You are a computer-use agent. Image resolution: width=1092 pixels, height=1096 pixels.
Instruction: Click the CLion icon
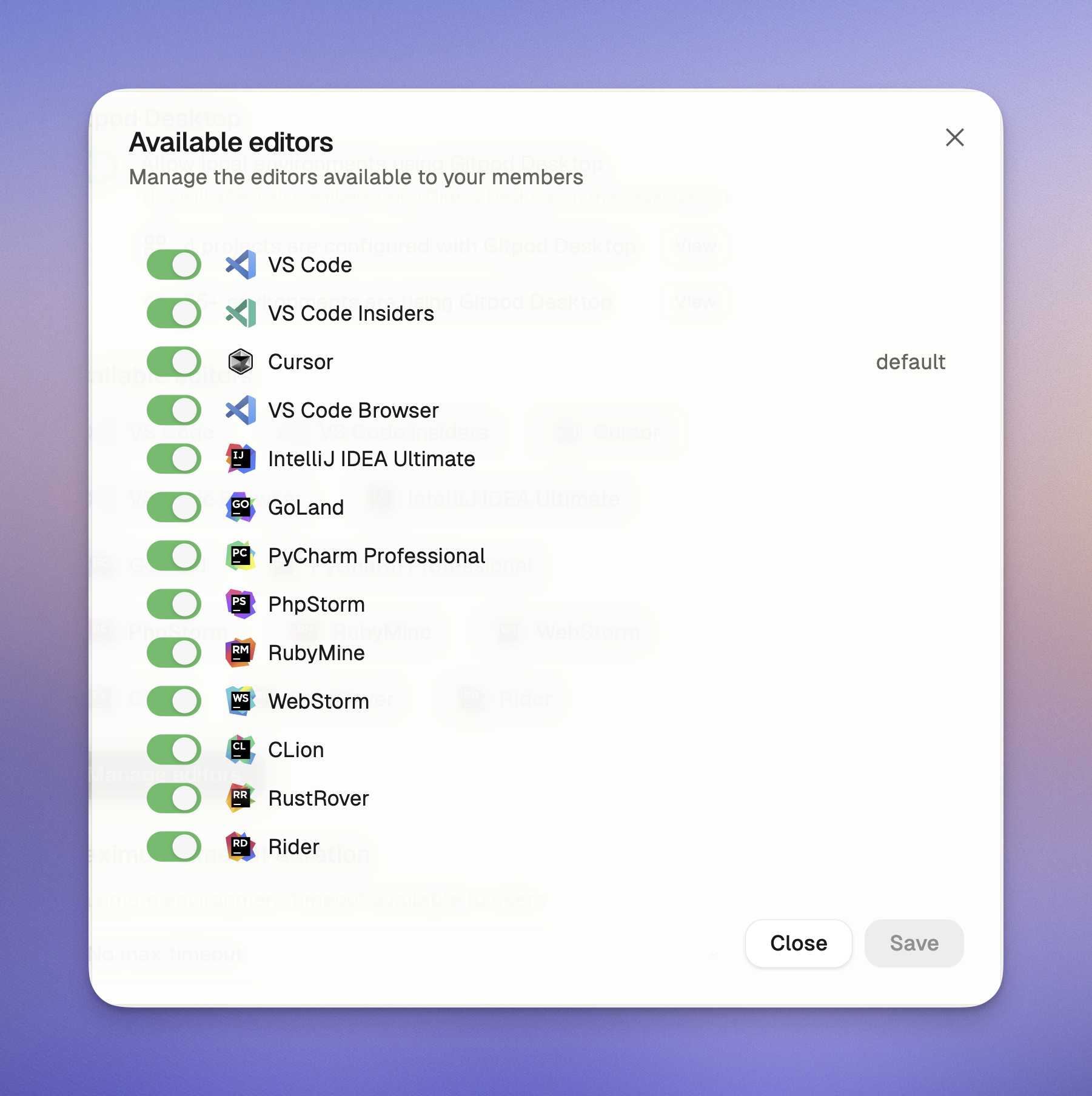coord(241,750)
